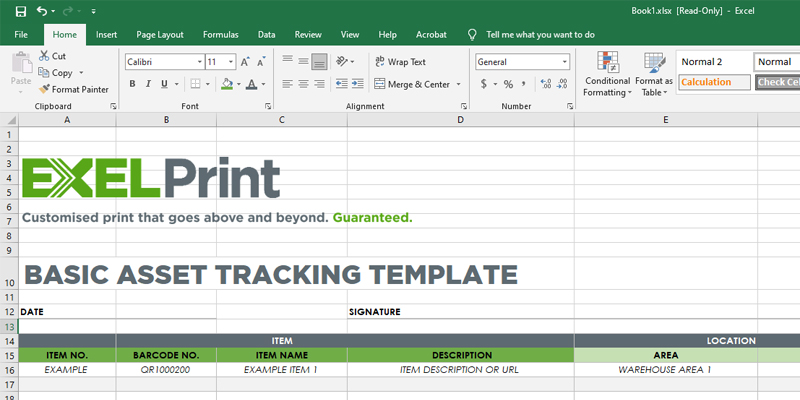Click the Orientation text angle icon
The width and height of the screenshot is (800, 400).
(x=342, y=62)
